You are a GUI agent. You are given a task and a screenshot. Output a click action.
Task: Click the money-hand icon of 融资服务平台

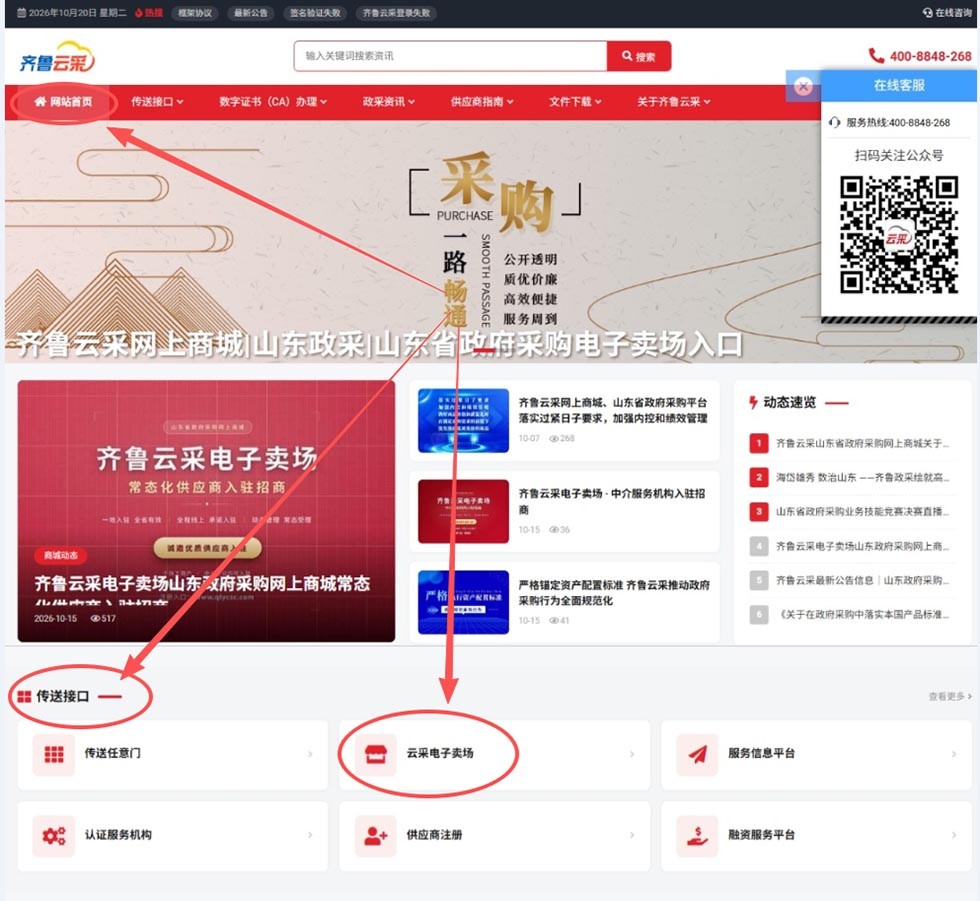coord(698,835)
